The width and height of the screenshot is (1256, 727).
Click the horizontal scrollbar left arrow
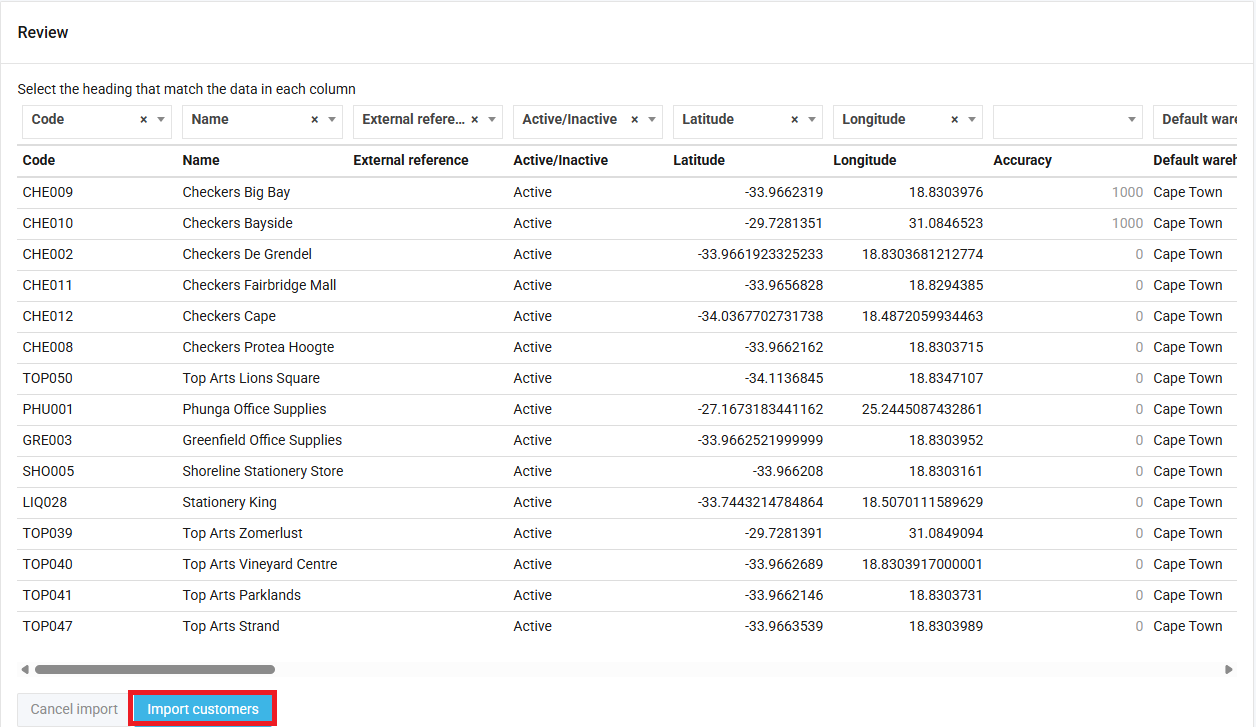click(x=25, y=670)
